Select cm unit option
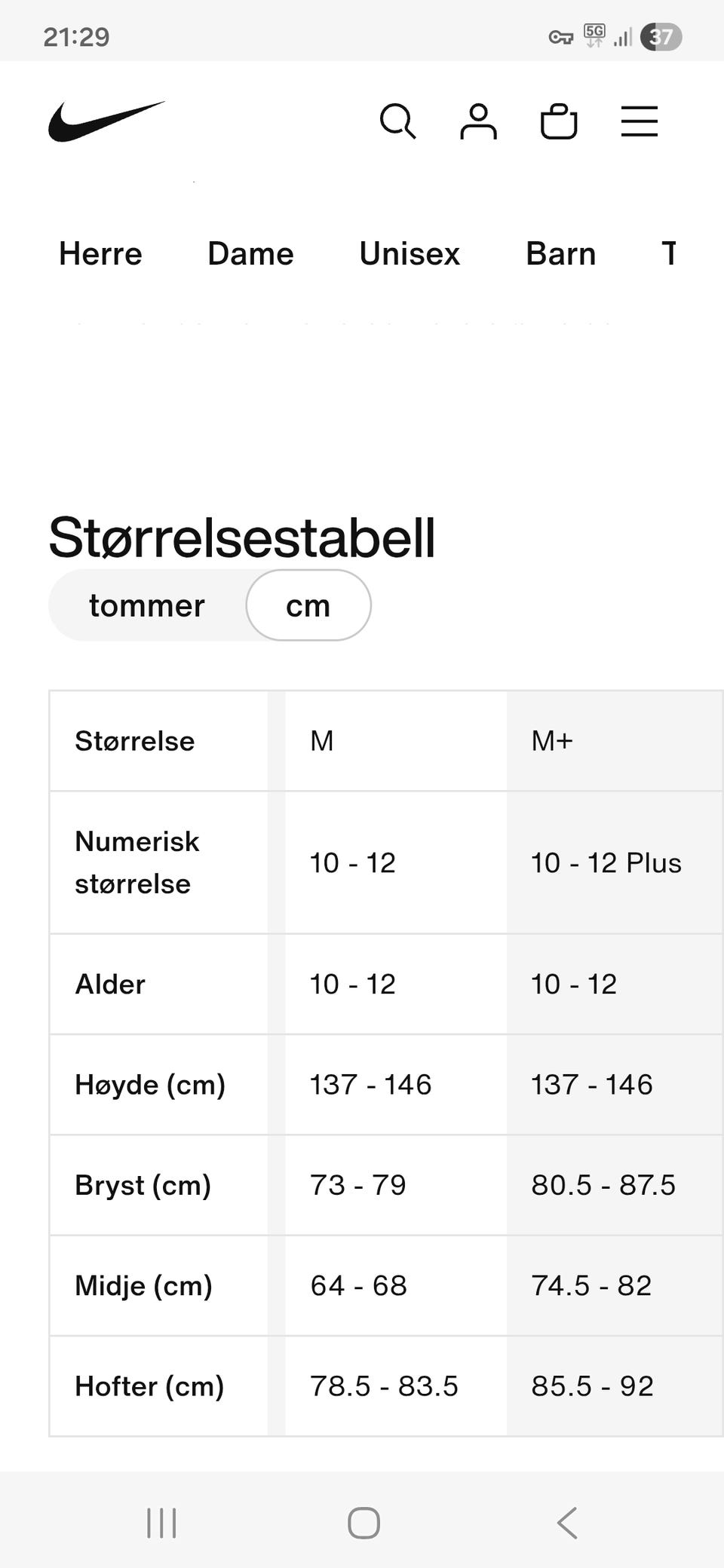724x1568 pixels. point(308,605)
